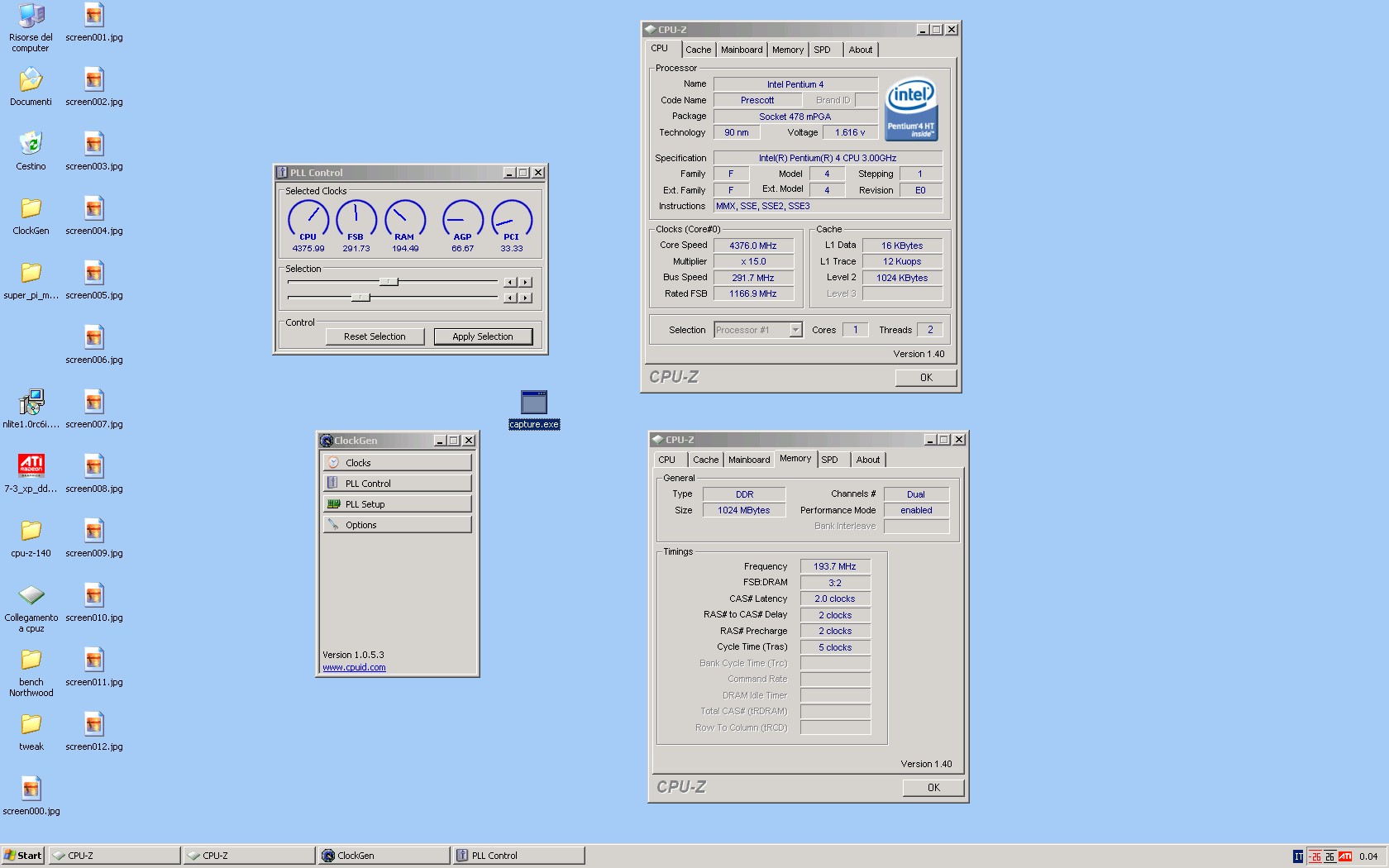Select screen005.jpg file icon
The width and height of the screenshot is (1389, 868).
click(x=94, y=272)
